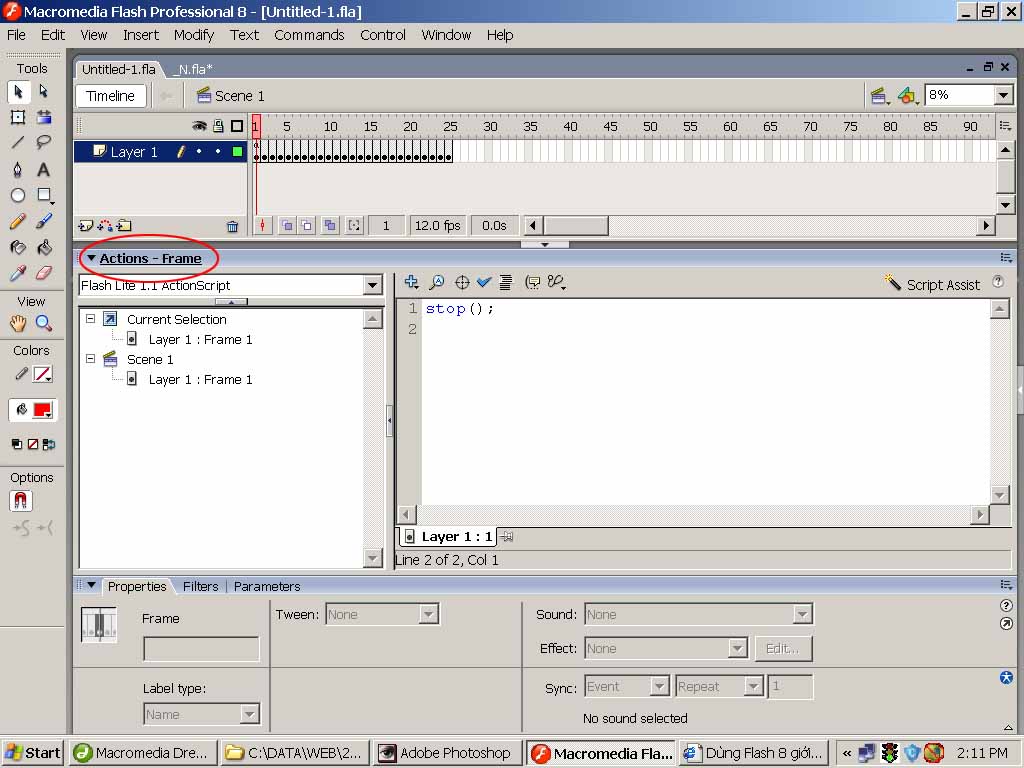This screenshot has height=768, width=1024.
Task: Pick the Rectangle tool
Action: 44,195
